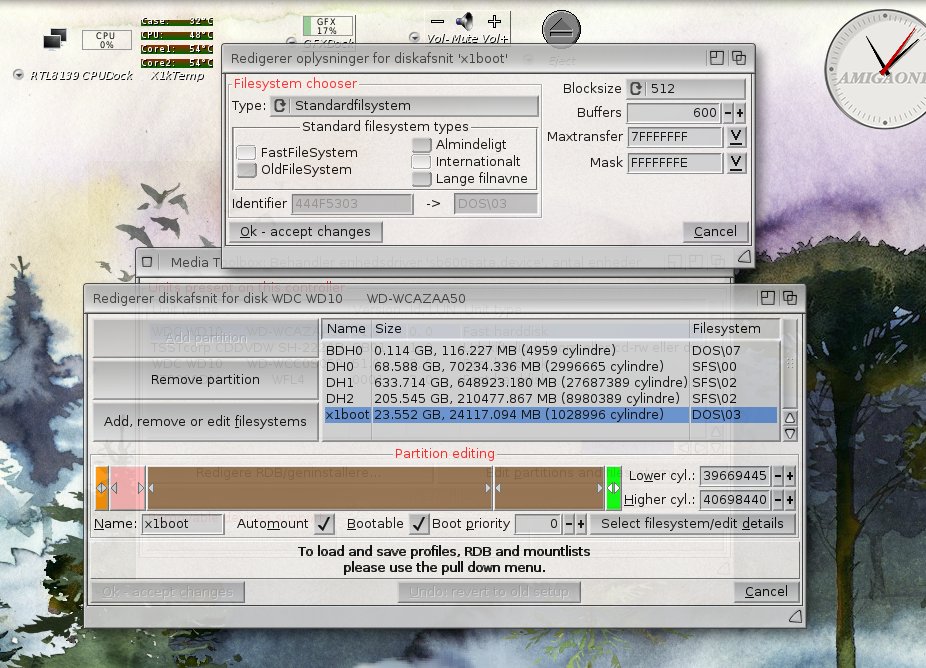Viewport: 926px width, 668px height.
Task: Click the Eject dock icon
Action: click(x=561, y=30)
